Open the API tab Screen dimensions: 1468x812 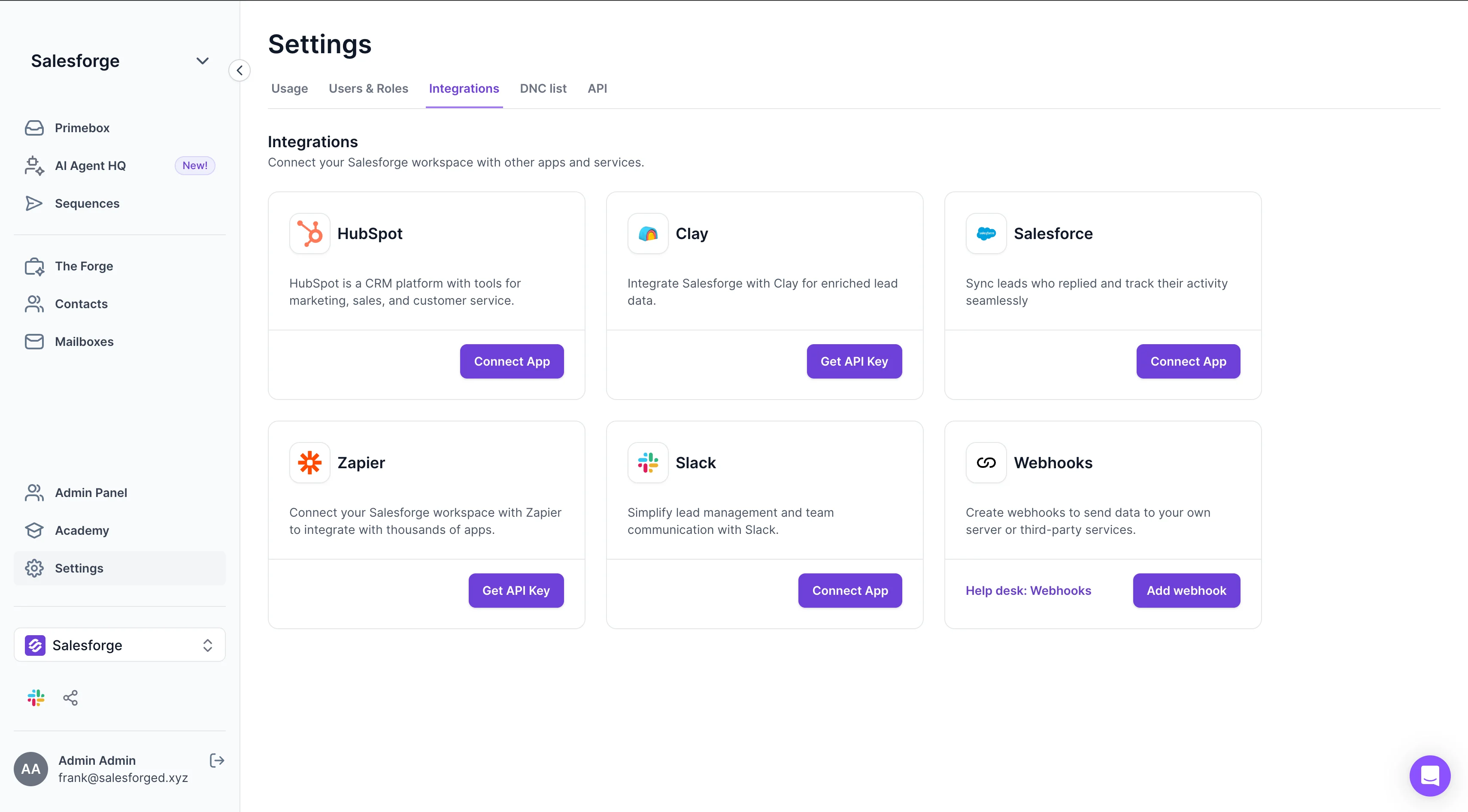tap(597, 88)
